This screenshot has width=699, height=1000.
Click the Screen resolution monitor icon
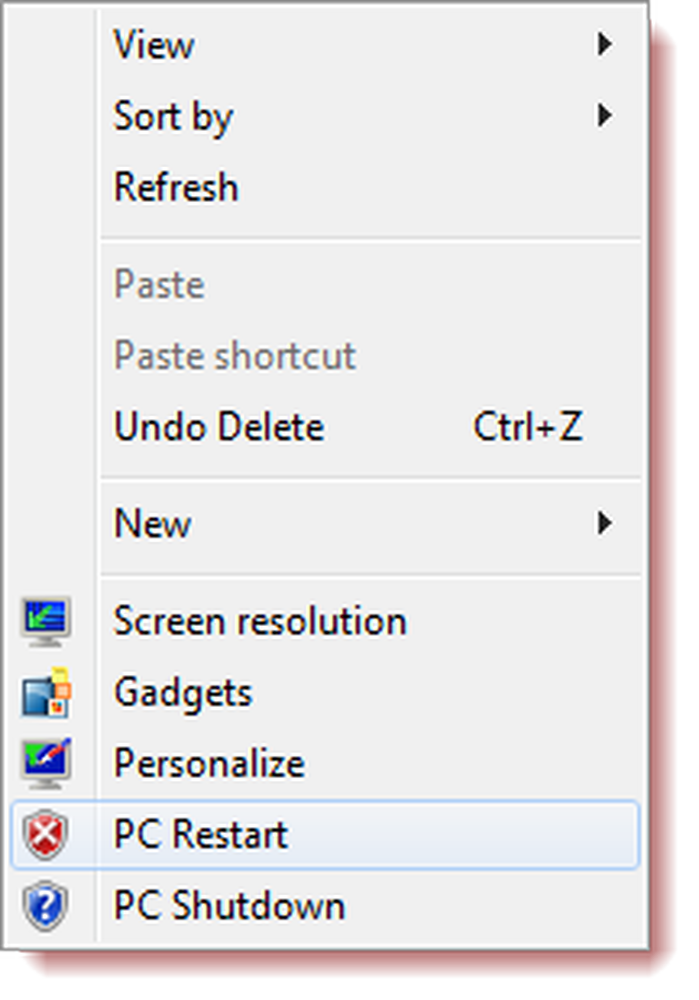pyautogui.click(x=46, y=621)
